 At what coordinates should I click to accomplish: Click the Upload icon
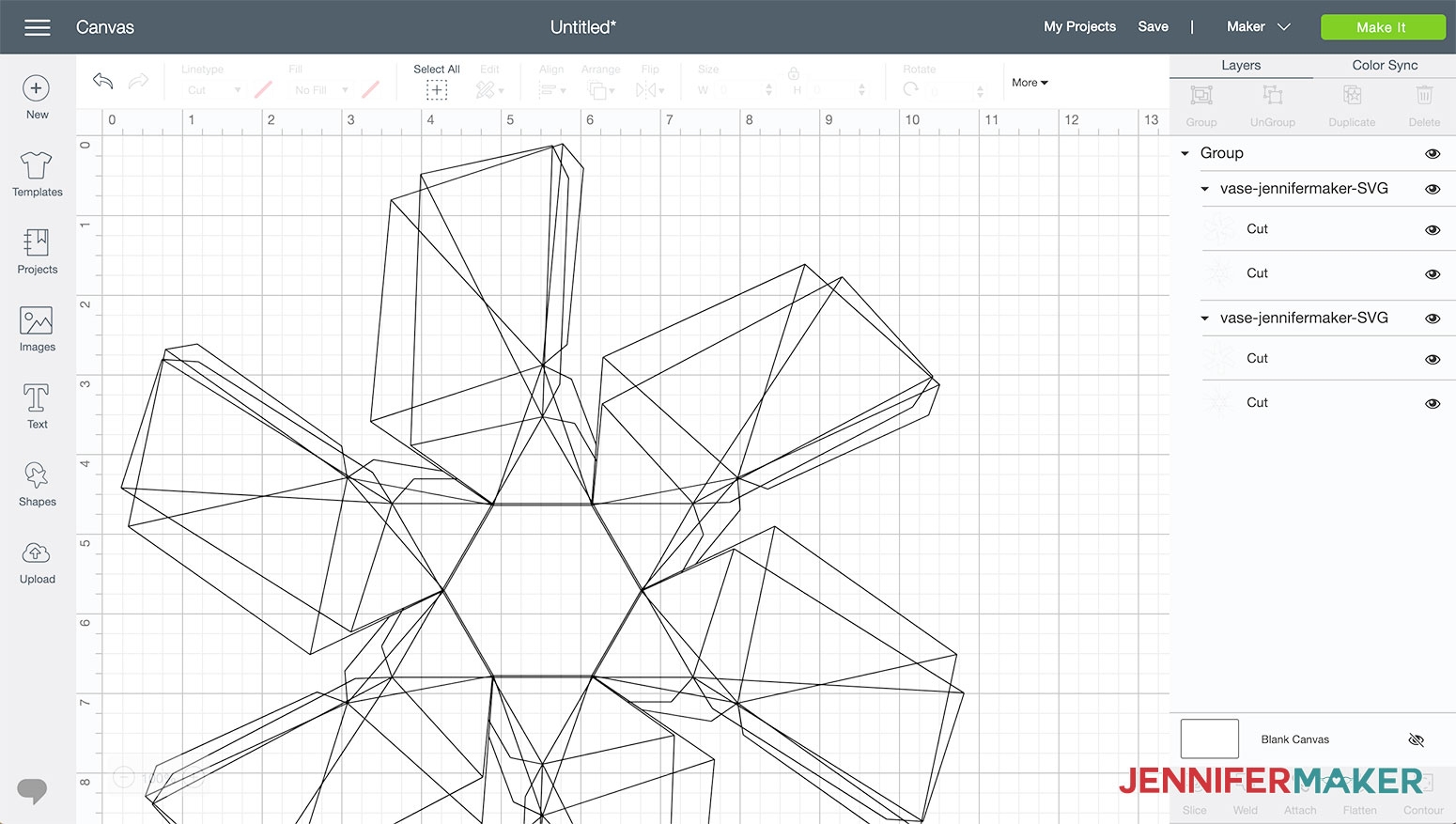[x=37, y=554]
